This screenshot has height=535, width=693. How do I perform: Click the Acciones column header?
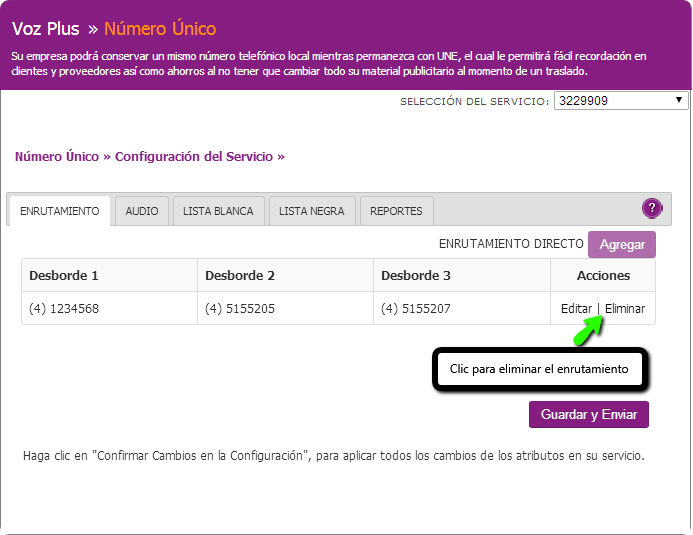603,276
